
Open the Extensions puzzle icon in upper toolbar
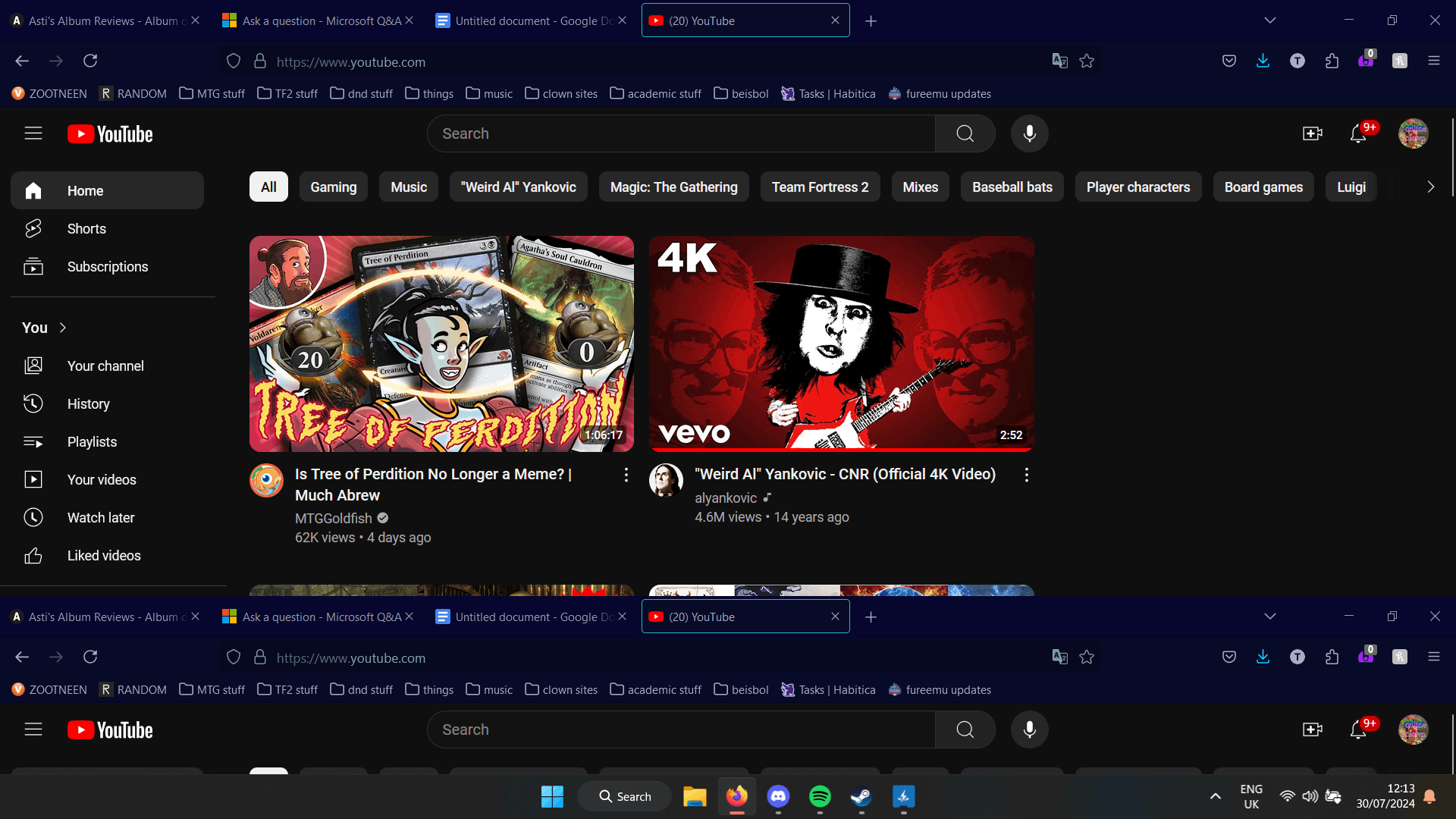(1332, 61)
